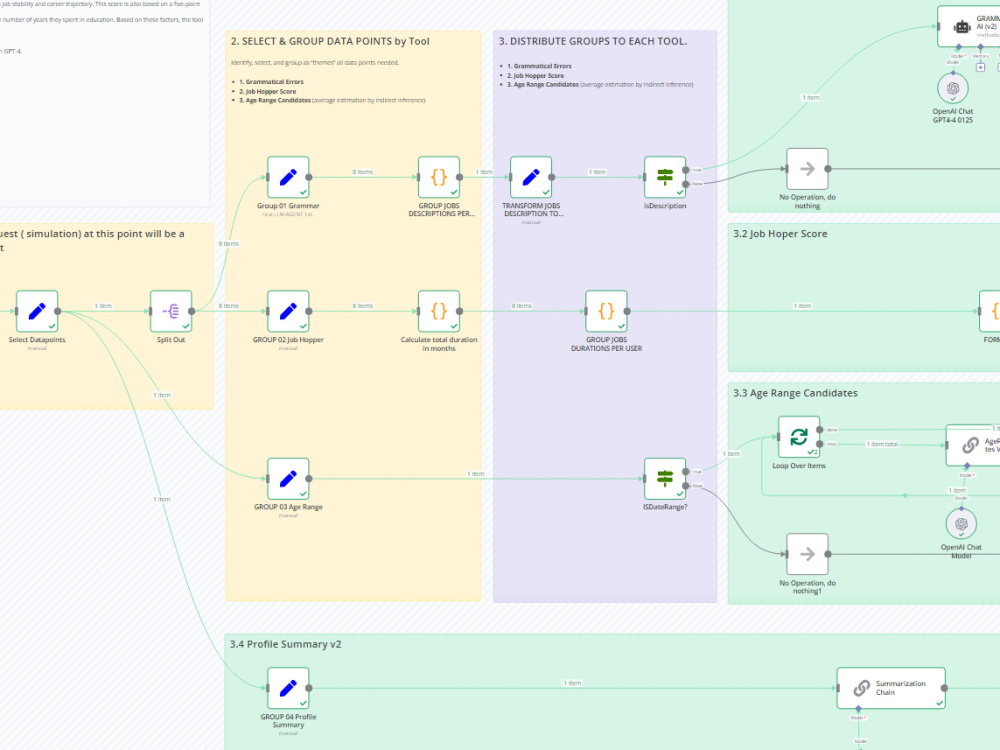Open OpenAI Chat GPT4-4 0125 node
The image size is (1000, 750).
tap(953, 88)
